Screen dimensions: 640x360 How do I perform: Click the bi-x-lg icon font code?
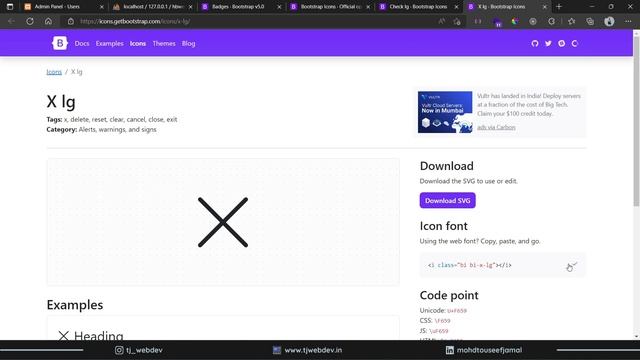pyautogui.click(x=469, y=265)
